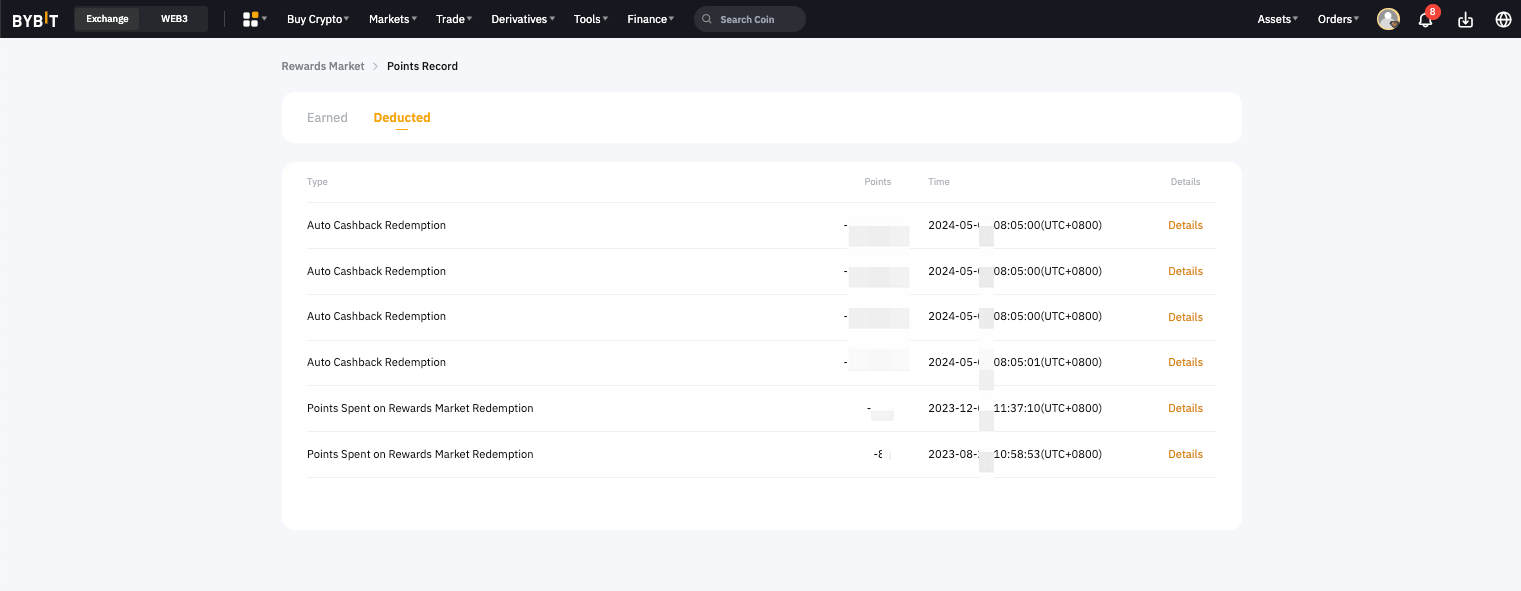Go back to Rewards Market breadcrumb
Image resolution: width=1521 pixels, height=591 pixels.
[x=323, y=66]
